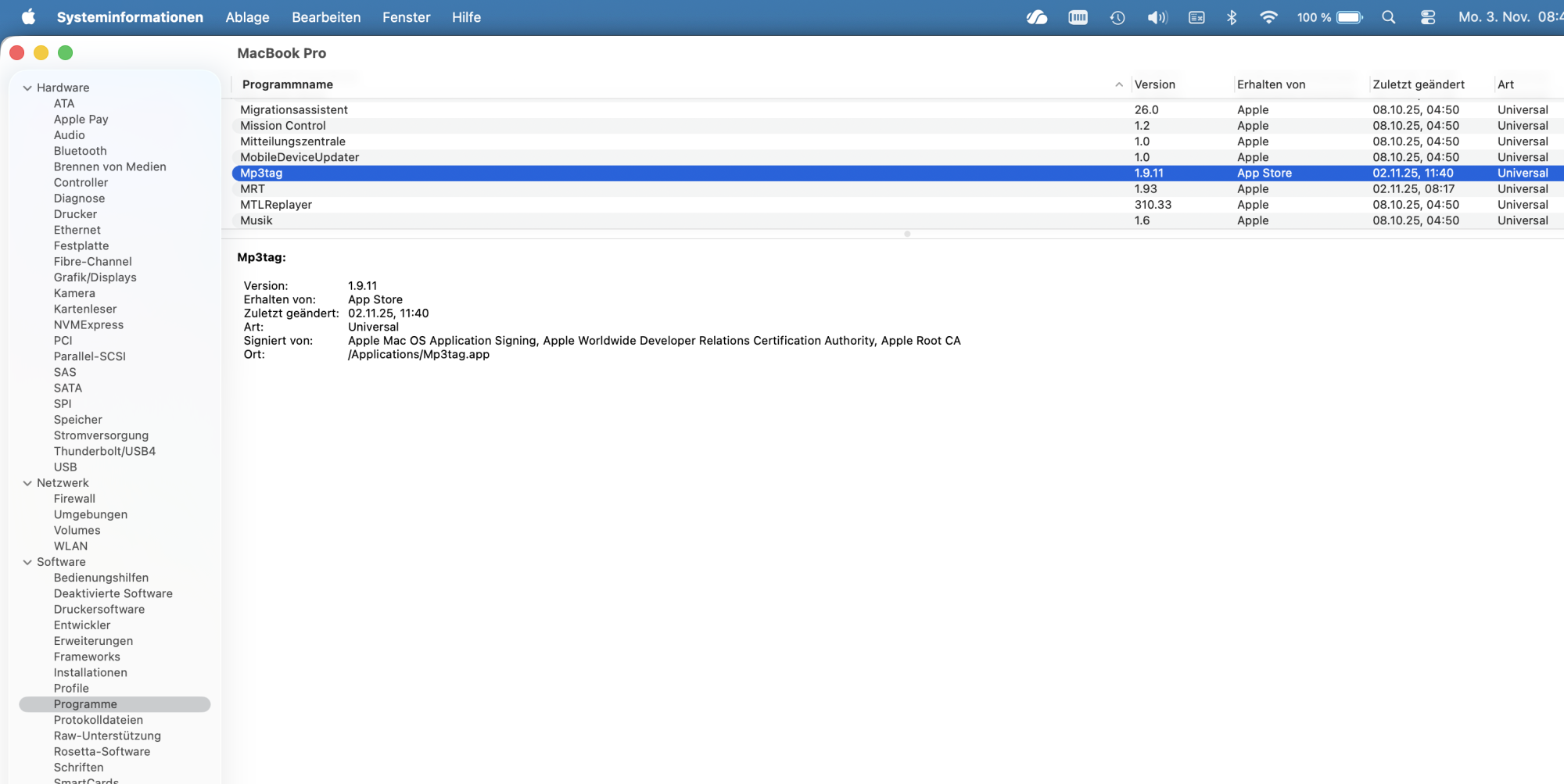
Task: Select Thunderbolt/USB4 in sidebar
Action: 104,451
